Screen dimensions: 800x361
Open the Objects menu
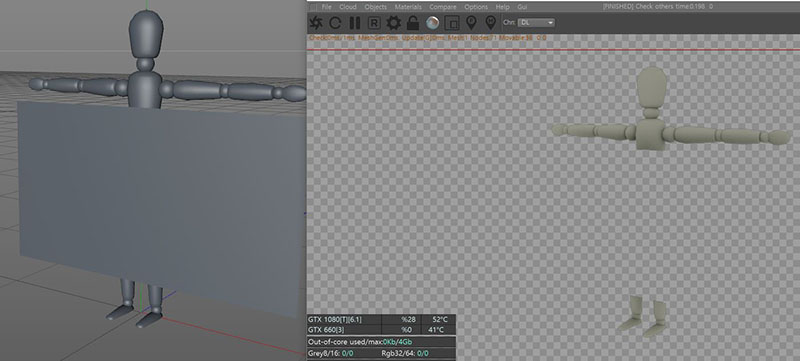coord(376,7)
